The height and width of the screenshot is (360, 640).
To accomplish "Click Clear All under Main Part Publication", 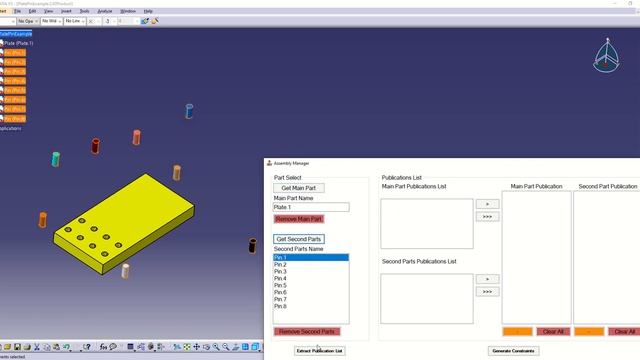I will (553, 331).
